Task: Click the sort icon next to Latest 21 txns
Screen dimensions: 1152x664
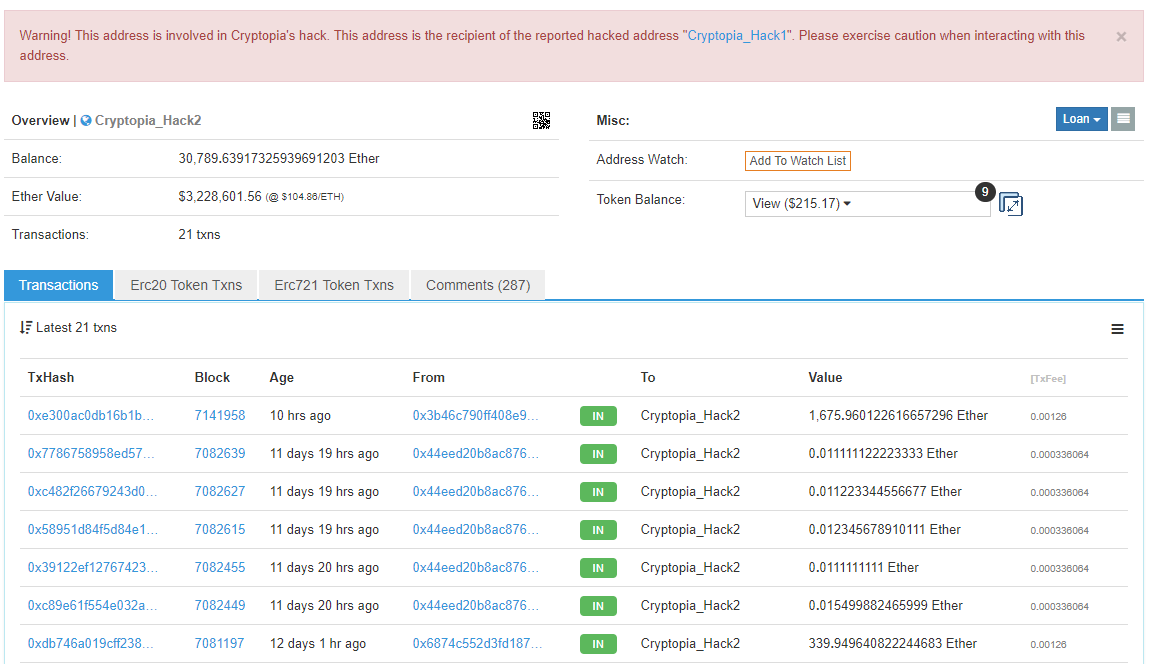Action: click(26, 328)
